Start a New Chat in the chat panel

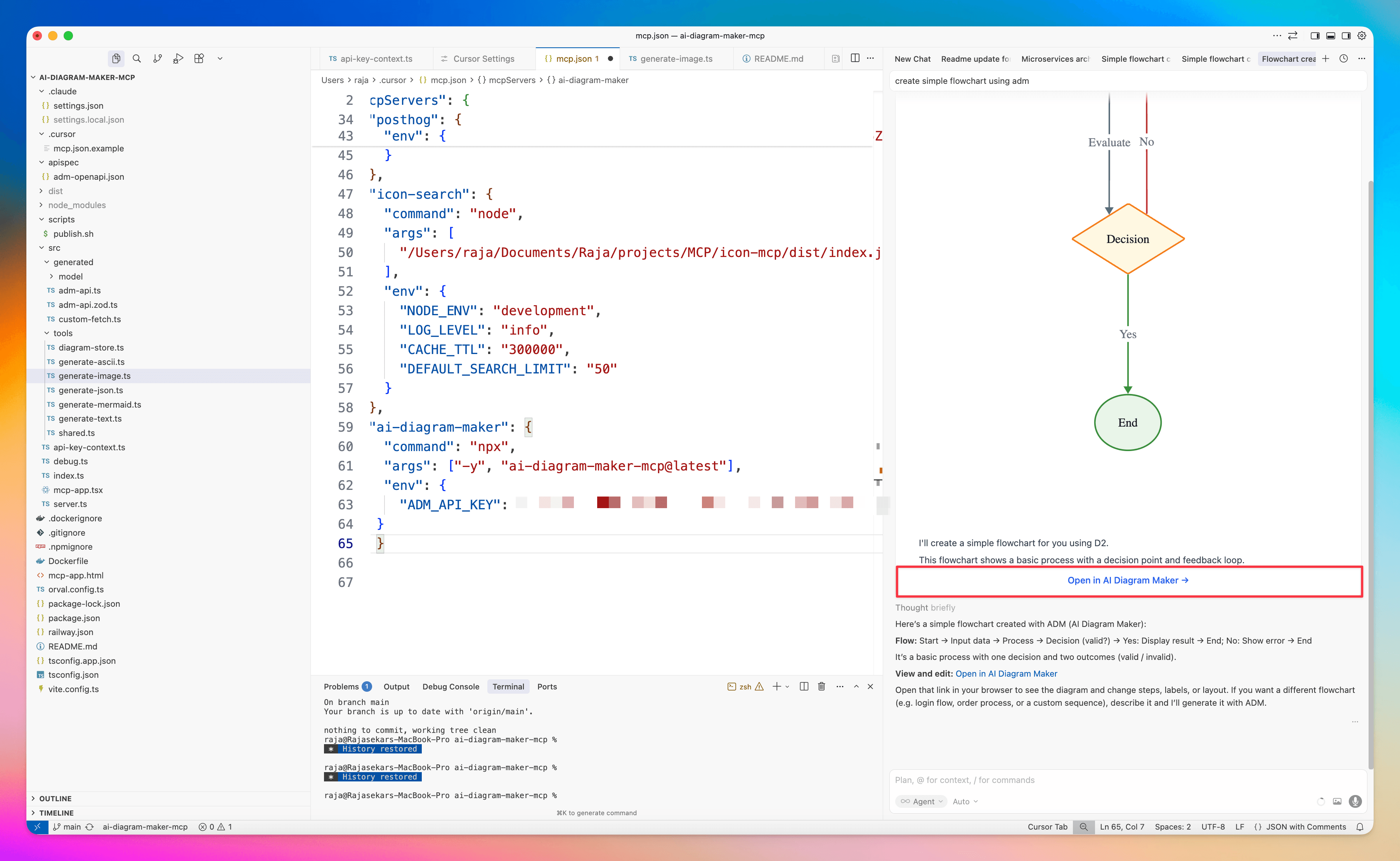pos(912,59)
